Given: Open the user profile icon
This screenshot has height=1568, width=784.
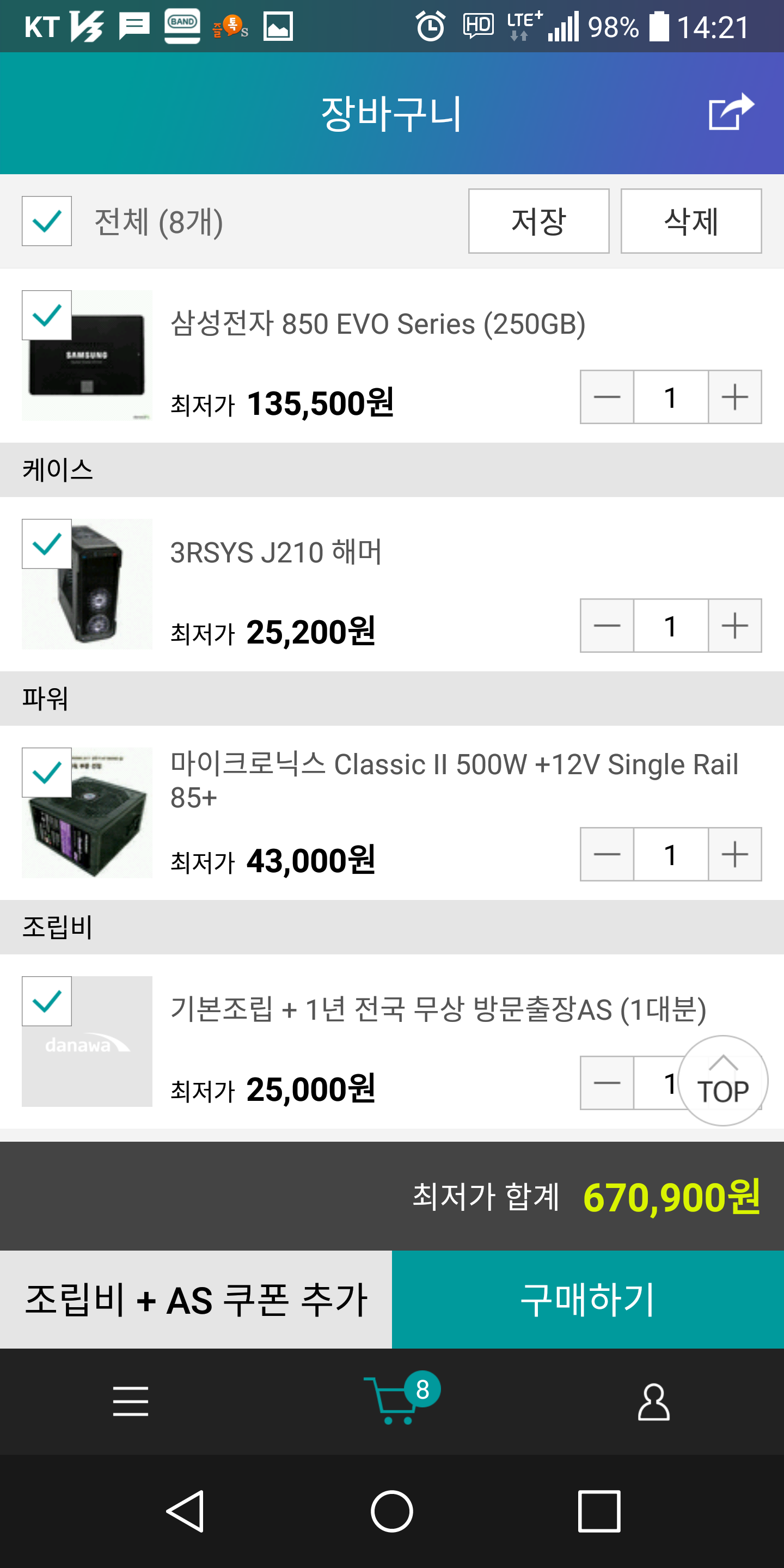Looking at the screenshot, I should click(x=654, y=1402).
